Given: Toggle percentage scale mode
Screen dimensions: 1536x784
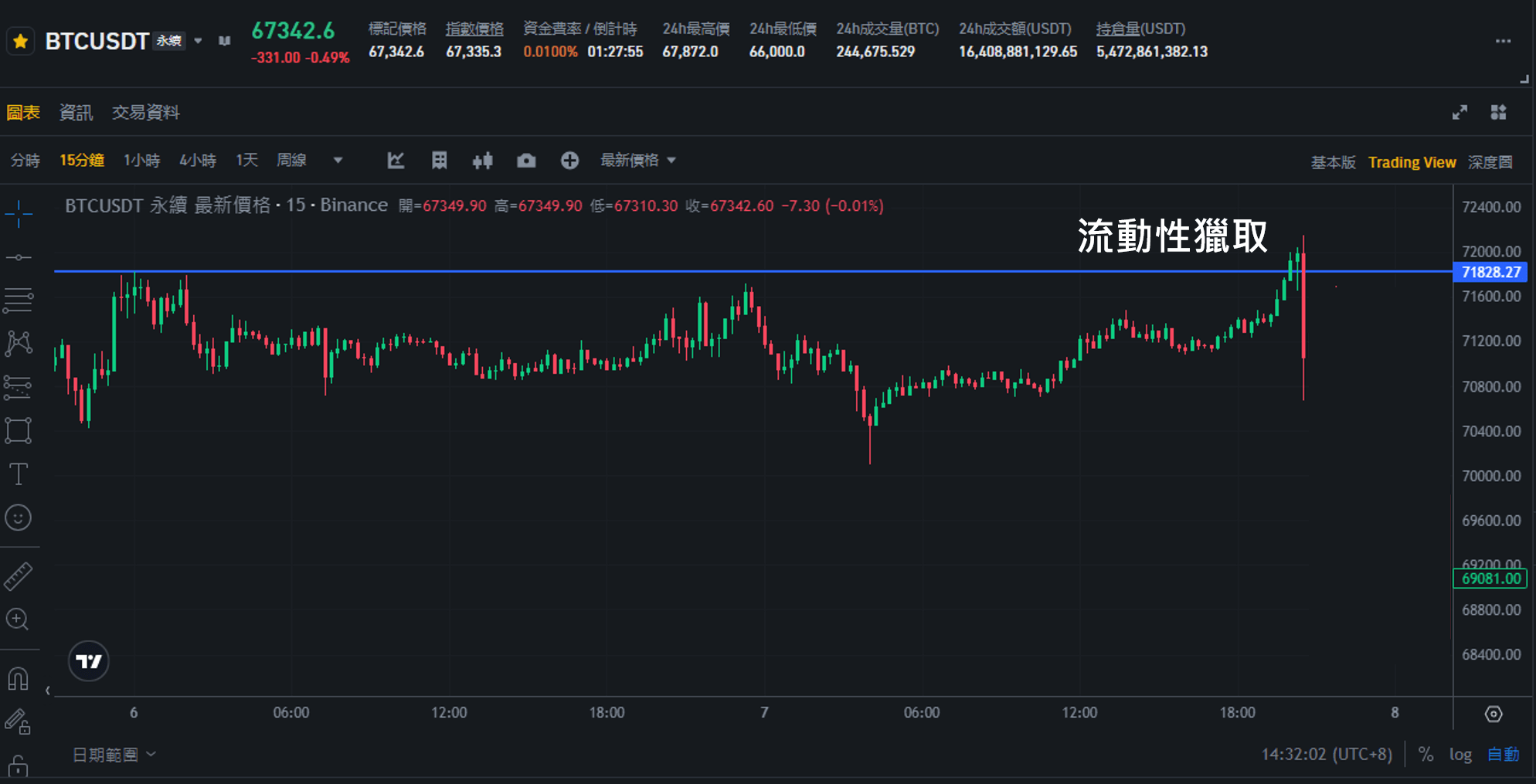Looking at the screenshot, I should 1426,755.
